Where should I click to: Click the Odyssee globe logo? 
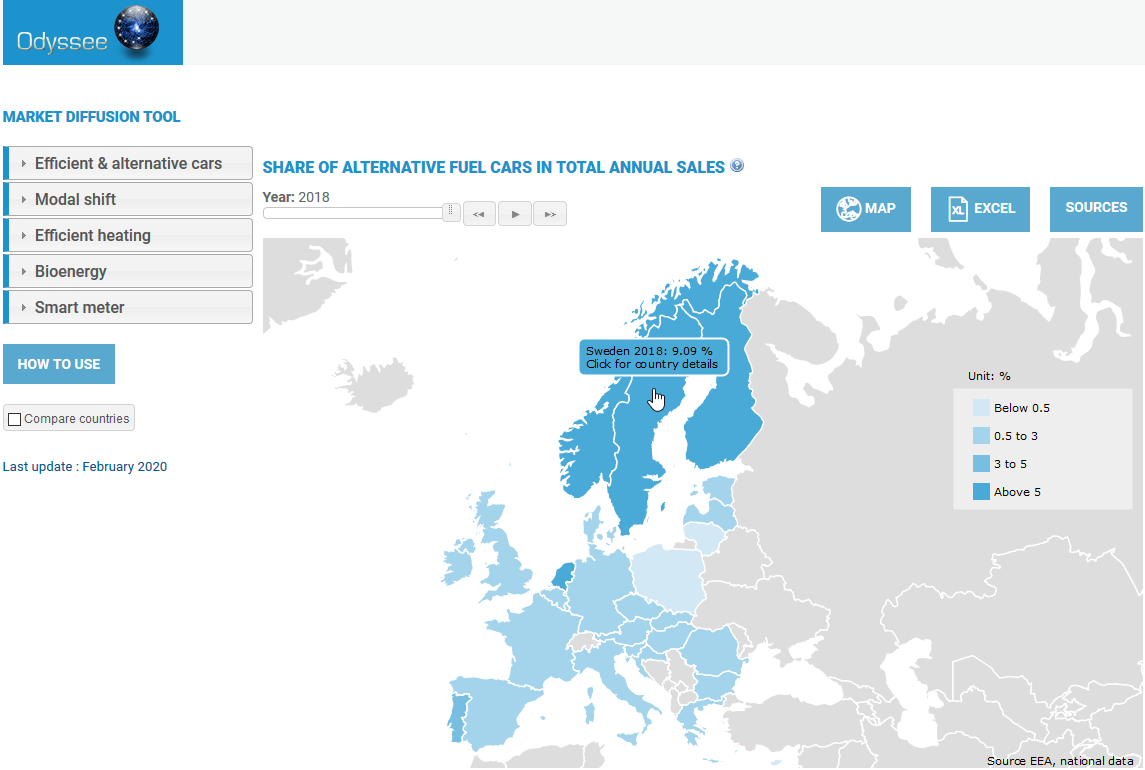(x=135, y=30)
